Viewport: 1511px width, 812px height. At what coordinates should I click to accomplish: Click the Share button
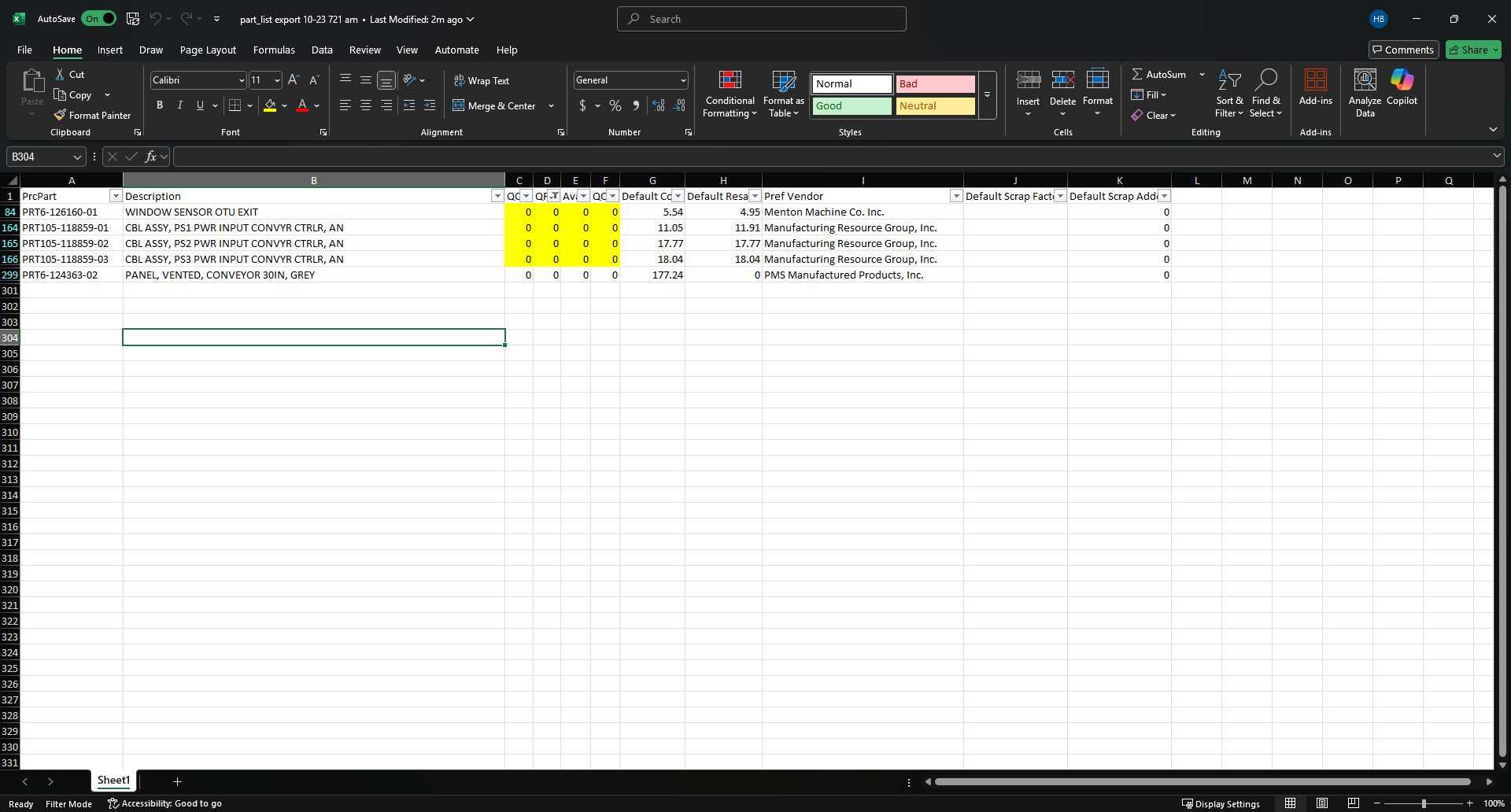1473,50
